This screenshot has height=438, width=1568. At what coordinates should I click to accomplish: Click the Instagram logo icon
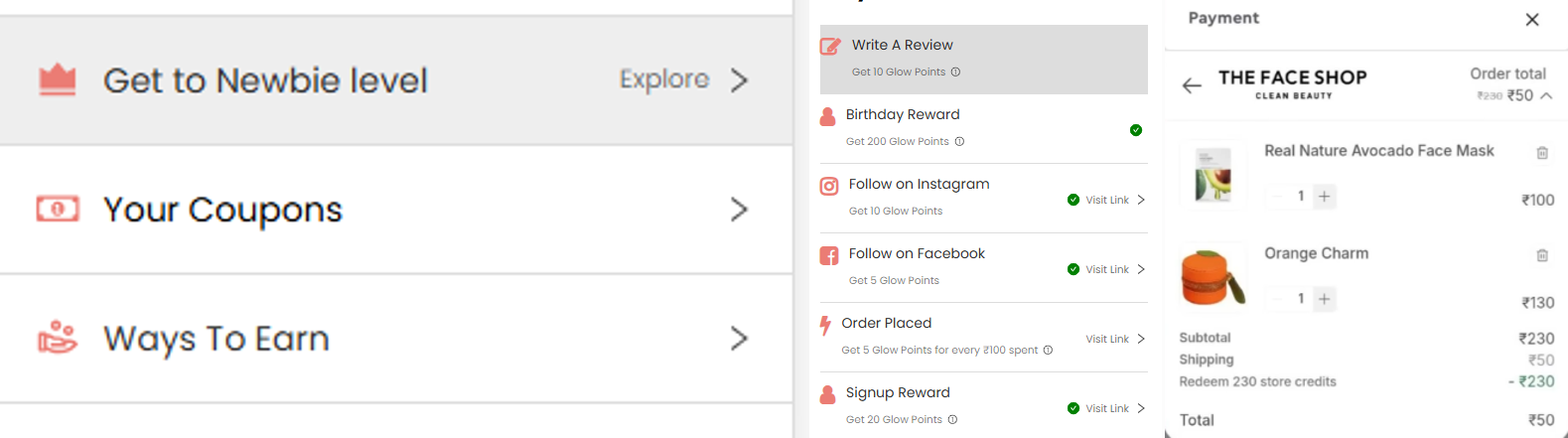829,186
